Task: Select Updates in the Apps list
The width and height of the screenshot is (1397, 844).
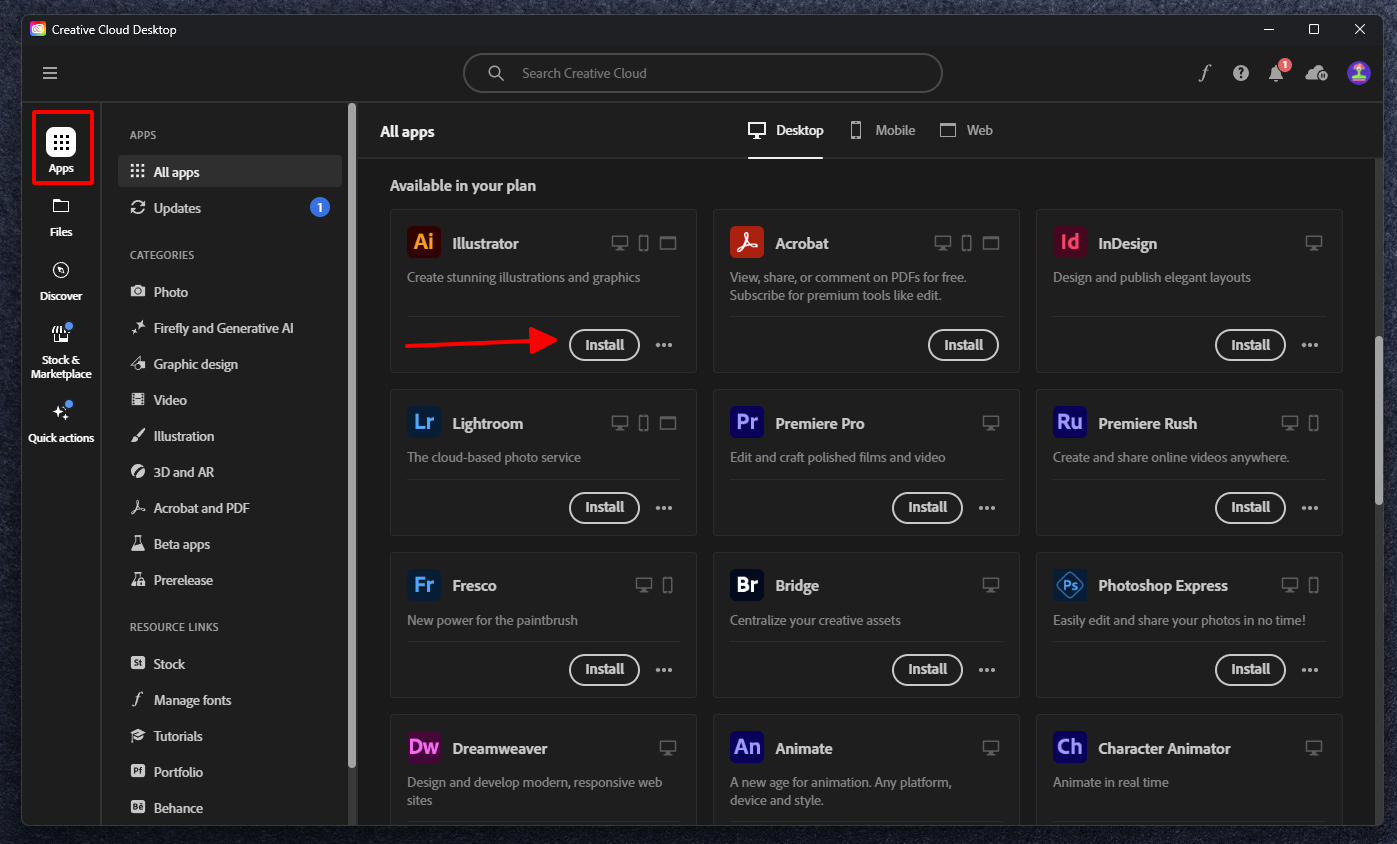Action: coord(177,208)
